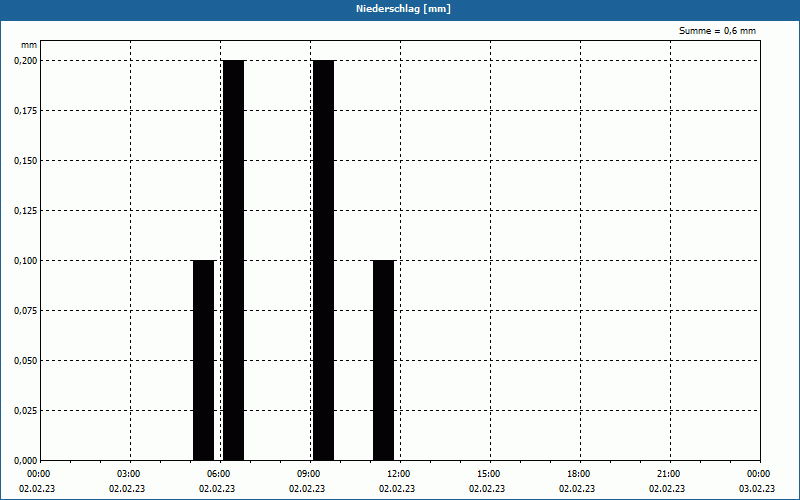Click the 0,150 y-axis label

pos(26,161)
